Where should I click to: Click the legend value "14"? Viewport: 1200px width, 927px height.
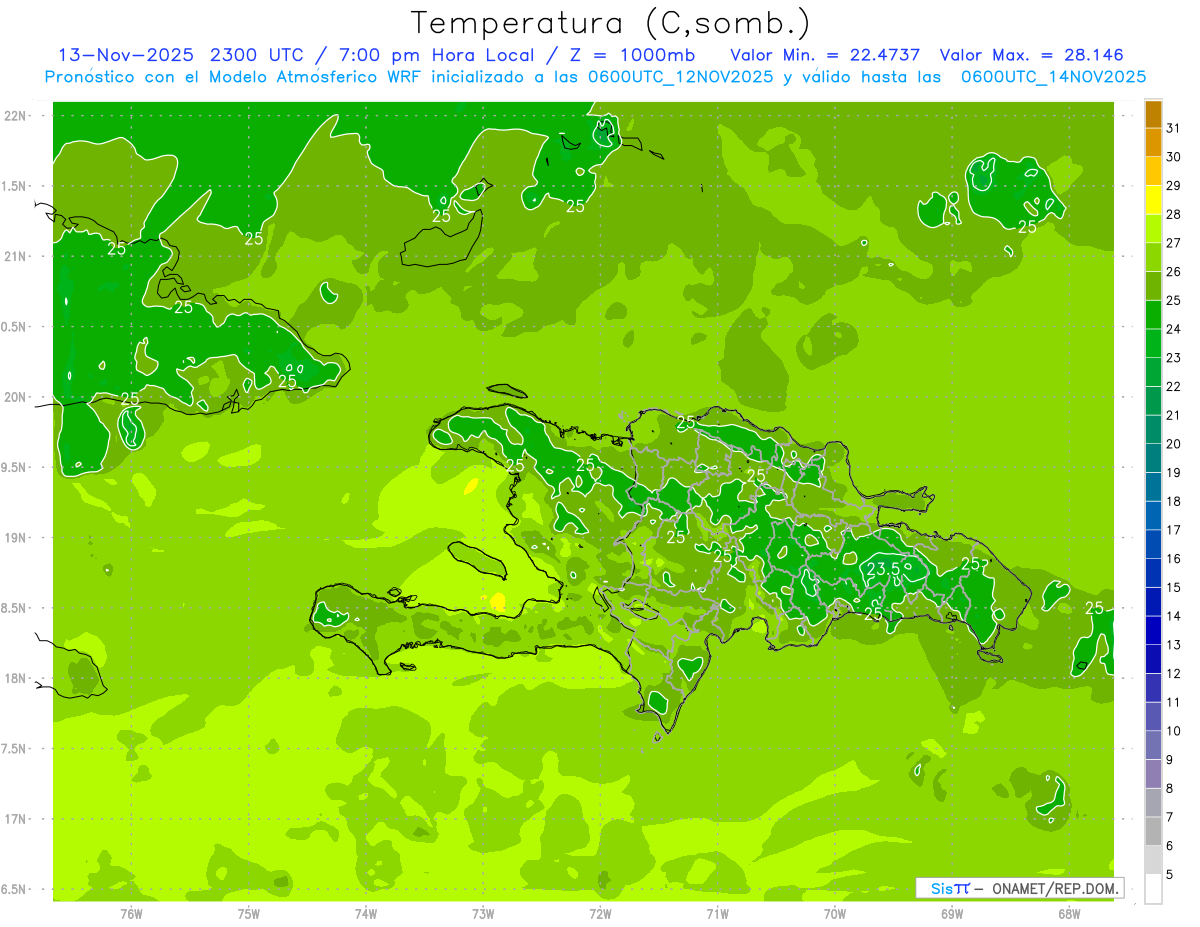click(1174, 616)
